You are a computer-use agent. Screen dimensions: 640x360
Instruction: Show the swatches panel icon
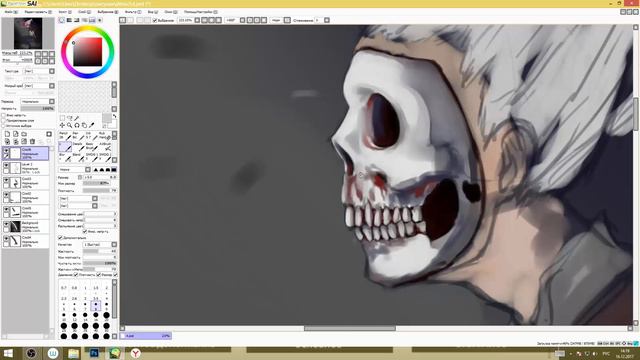[92, 20]
